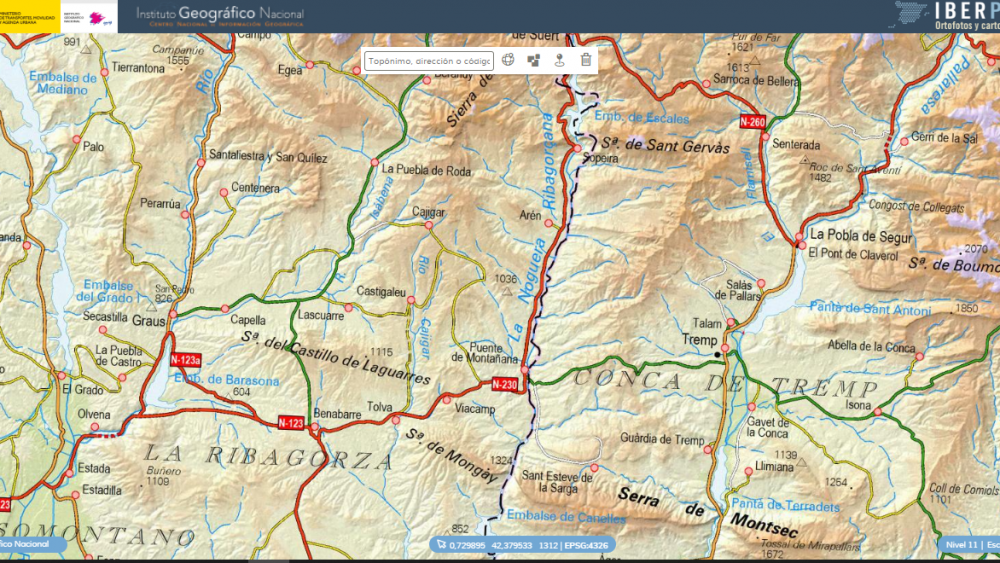Click the Spanish ministry yellow emblem logo
Screen dimensions: 1000x563
pyautogui.click(x=28, y=16)
